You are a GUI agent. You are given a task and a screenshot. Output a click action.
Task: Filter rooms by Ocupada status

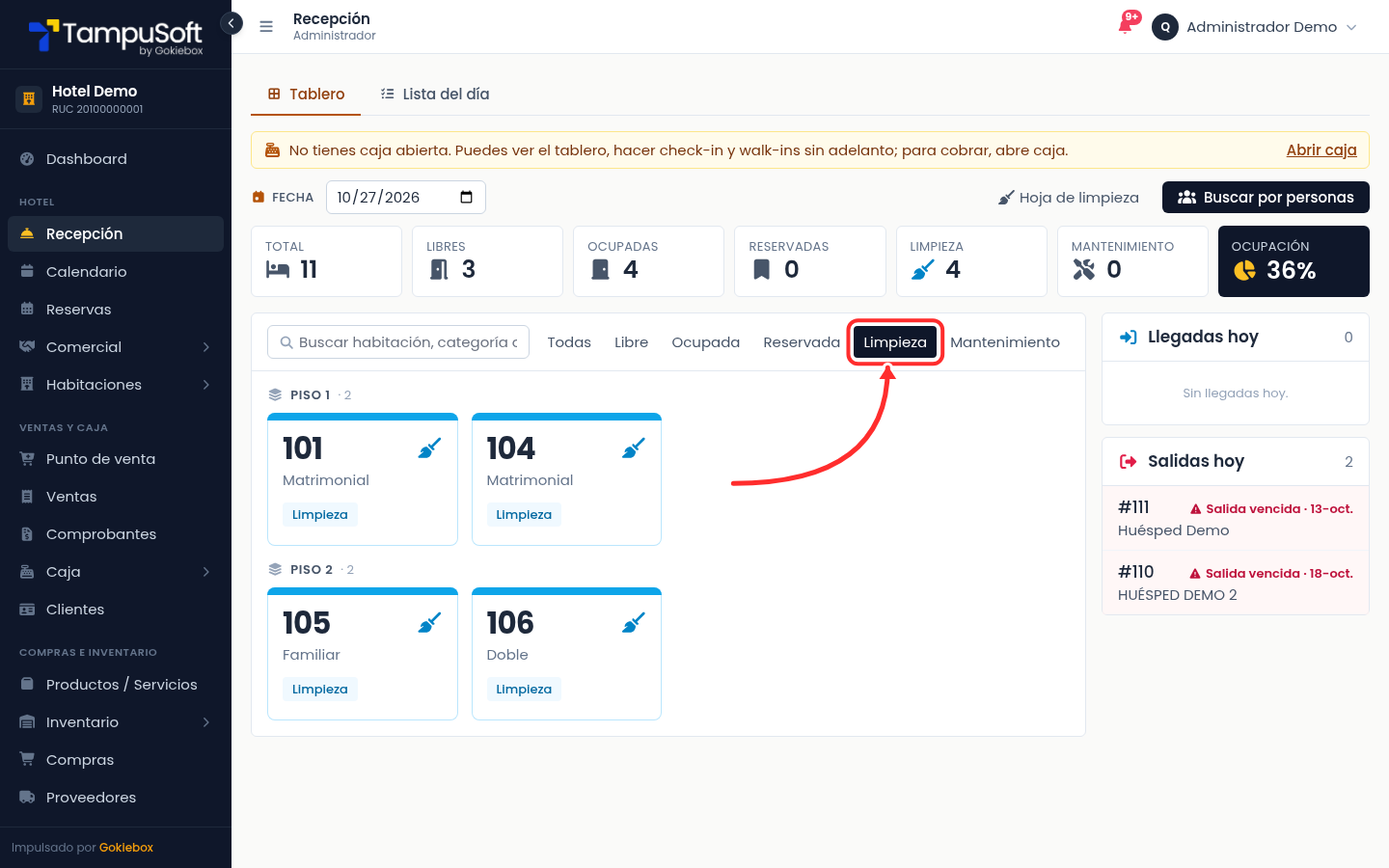pos(706,342)
